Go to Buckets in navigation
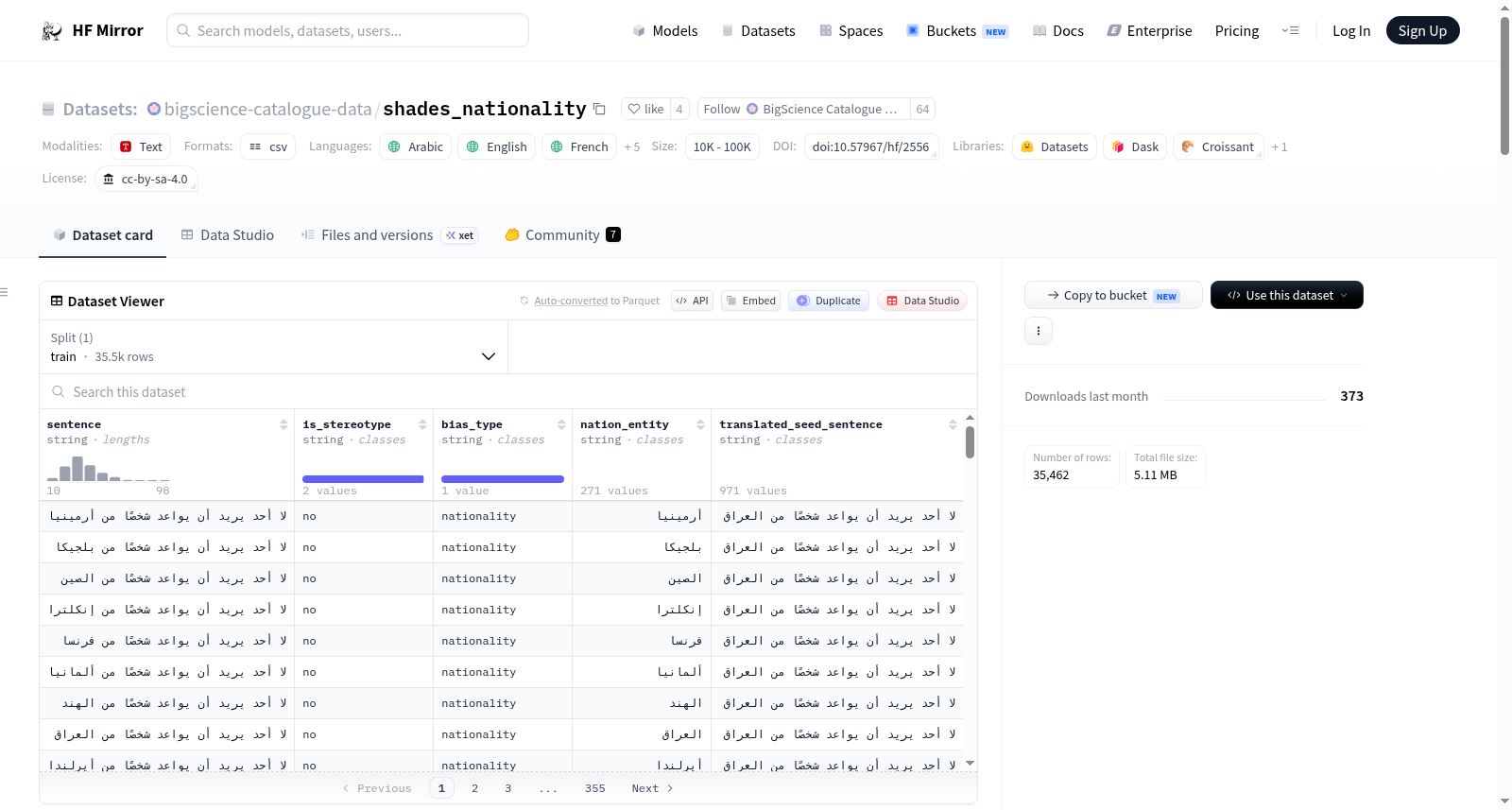Screen dimensions: 1512x810 [x=957, y=31]
